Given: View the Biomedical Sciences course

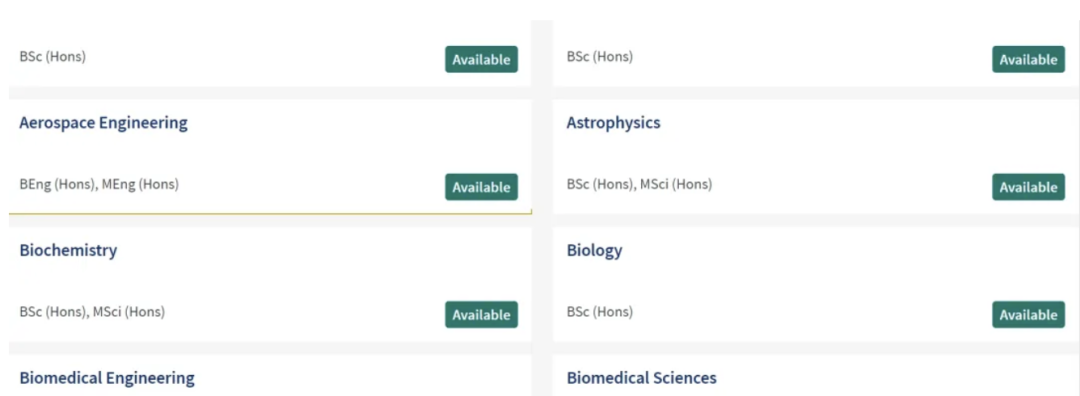Looking at the screenshot, I should pyautogui.click(x=641, y=378).
